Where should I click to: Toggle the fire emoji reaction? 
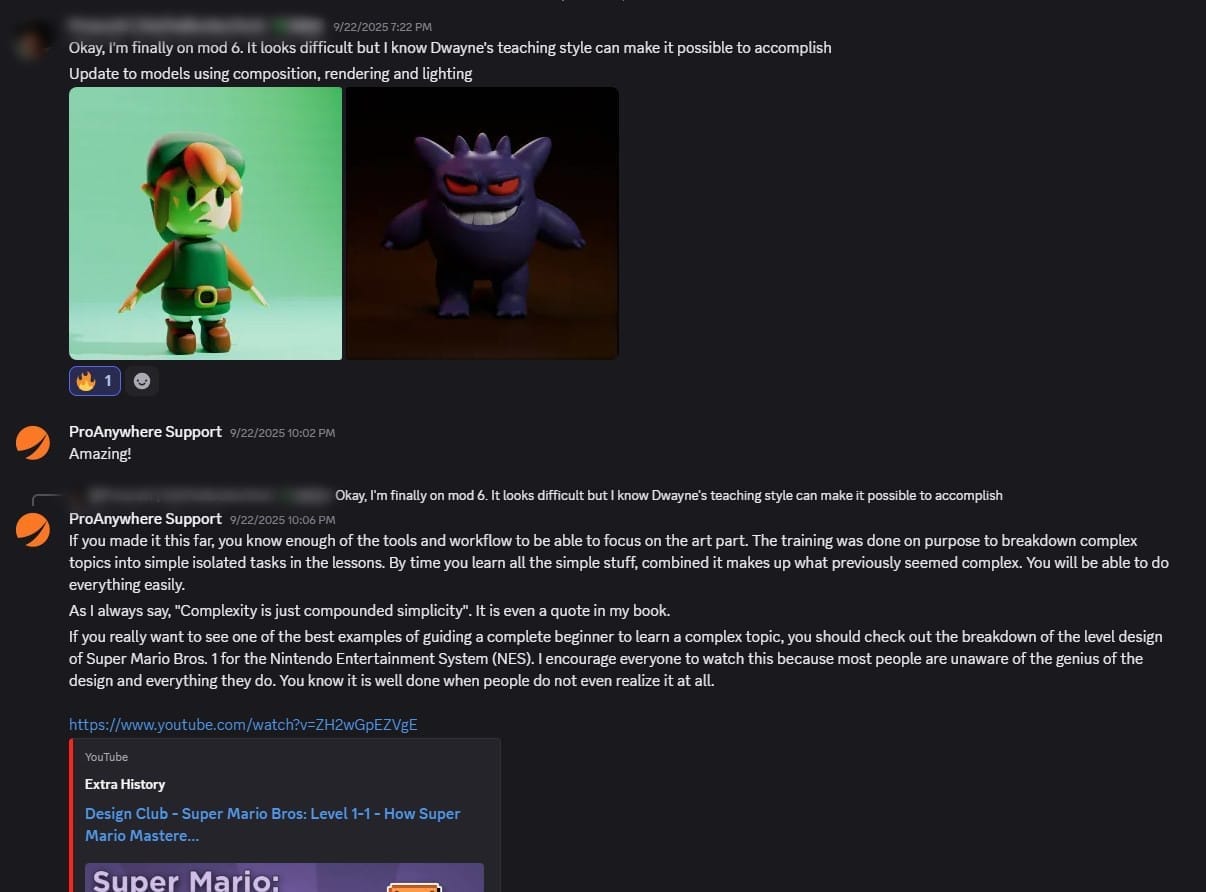click(95, 381)
